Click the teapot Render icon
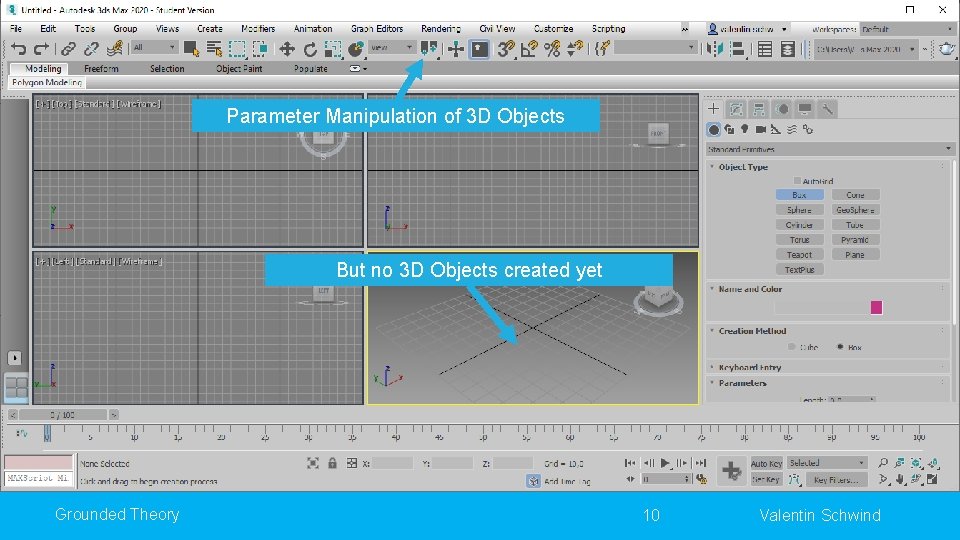Screen dimensions: 960x540 tap(947, 49)
